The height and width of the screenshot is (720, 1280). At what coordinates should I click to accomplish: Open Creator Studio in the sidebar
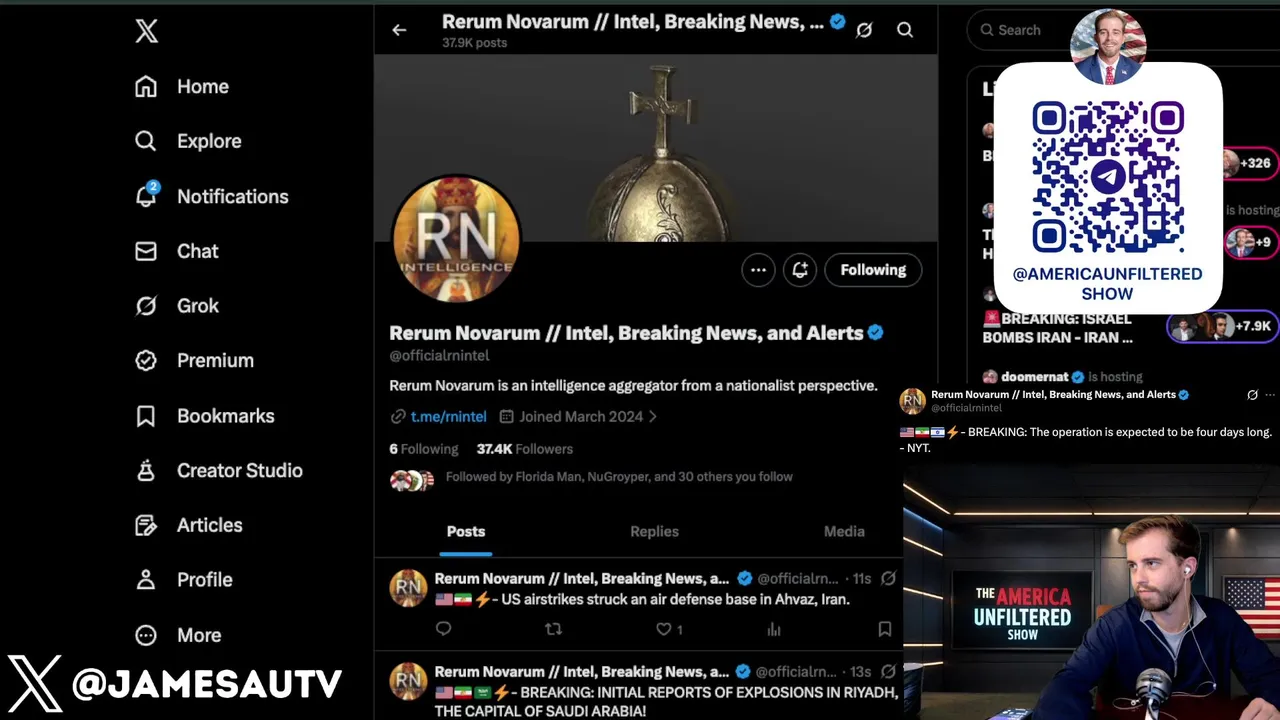pos(219,470)
